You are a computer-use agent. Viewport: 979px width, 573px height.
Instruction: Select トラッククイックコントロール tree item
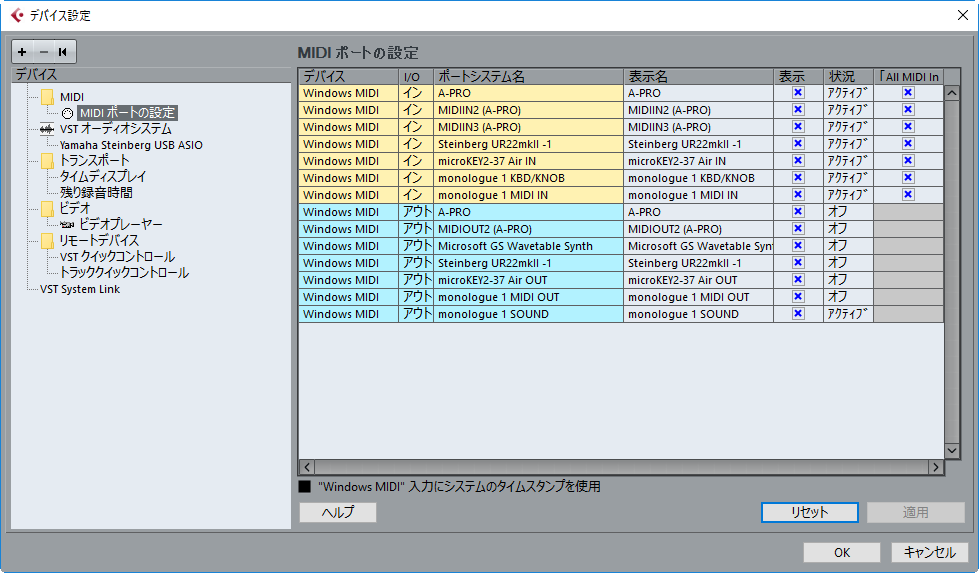(x=124, y=273)
